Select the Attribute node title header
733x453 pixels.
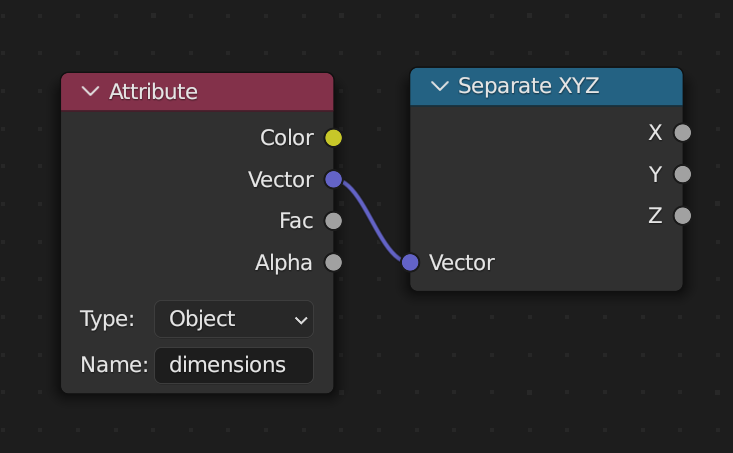[197, 92]
